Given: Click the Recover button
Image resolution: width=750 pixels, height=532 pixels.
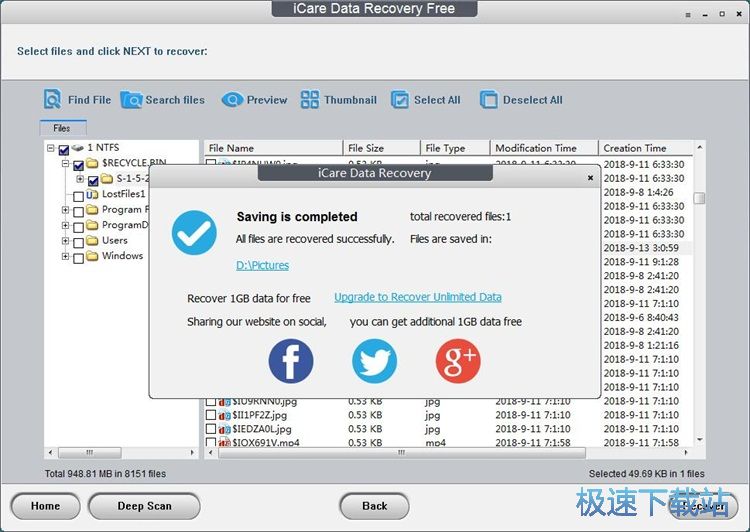Looking at the screenshot, I should (x=703, y=506).
